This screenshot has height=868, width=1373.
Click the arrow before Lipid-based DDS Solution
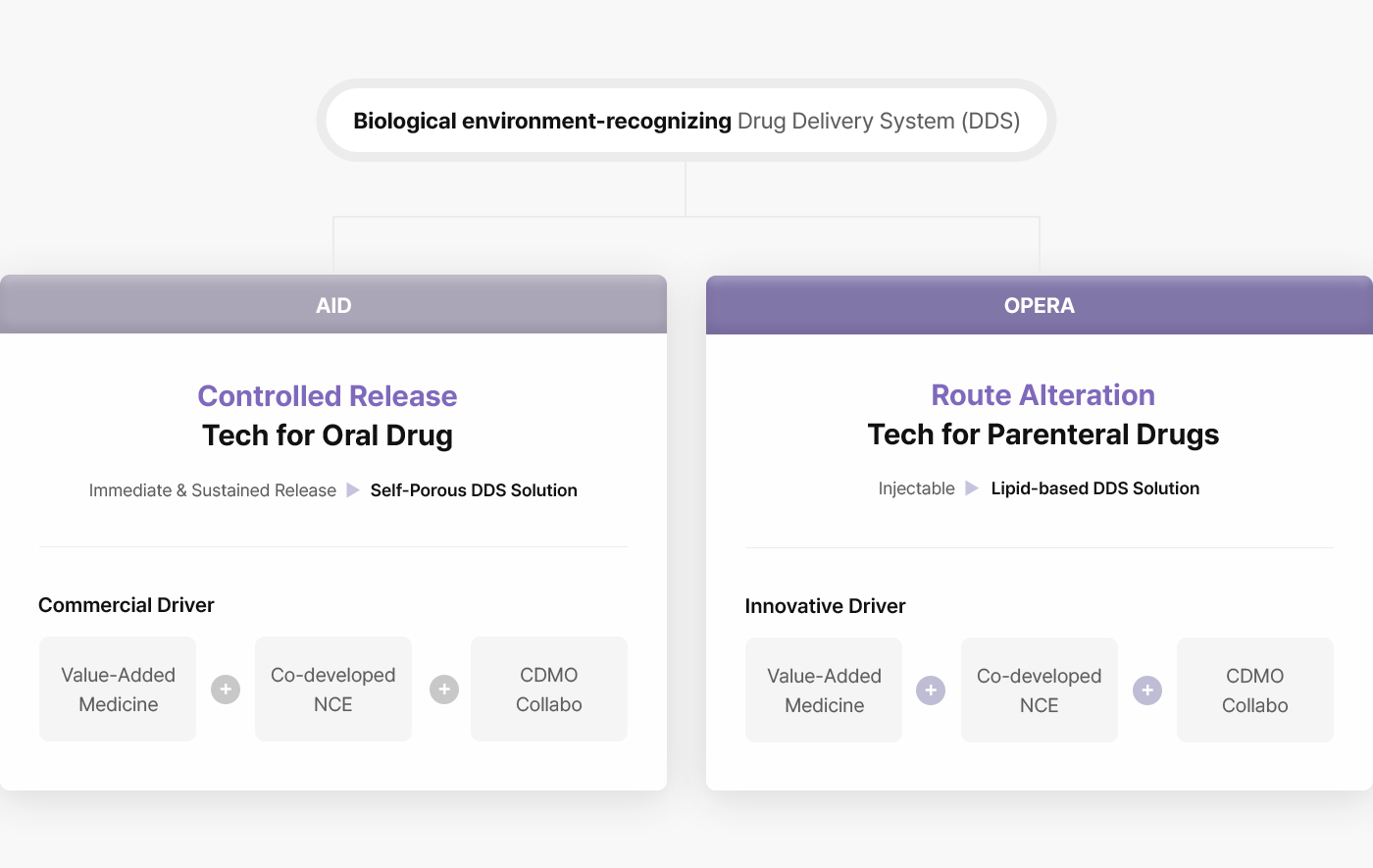(x=972, y=488)
